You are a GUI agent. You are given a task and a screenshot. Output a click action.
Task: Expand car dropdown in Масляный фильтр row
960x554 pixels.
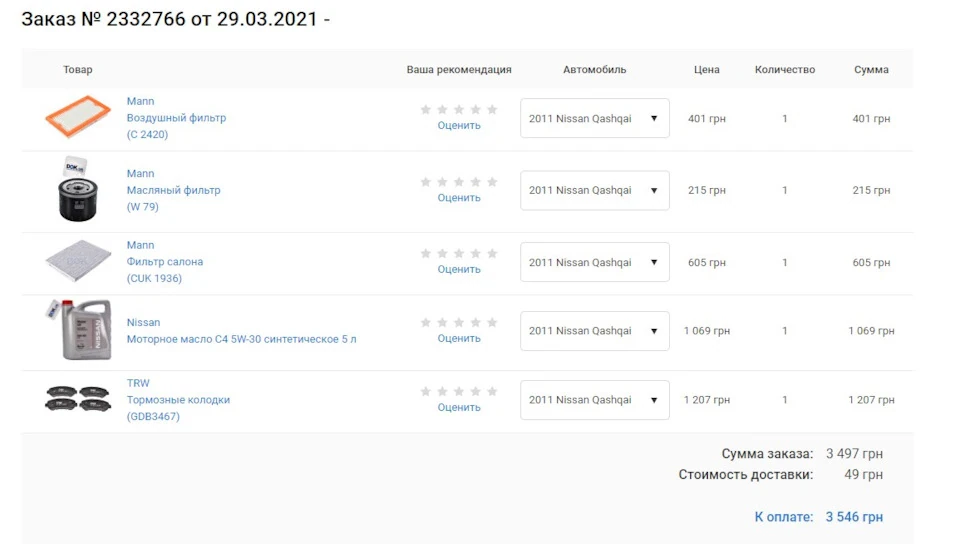pyautogui.click(x=594, y=190)
